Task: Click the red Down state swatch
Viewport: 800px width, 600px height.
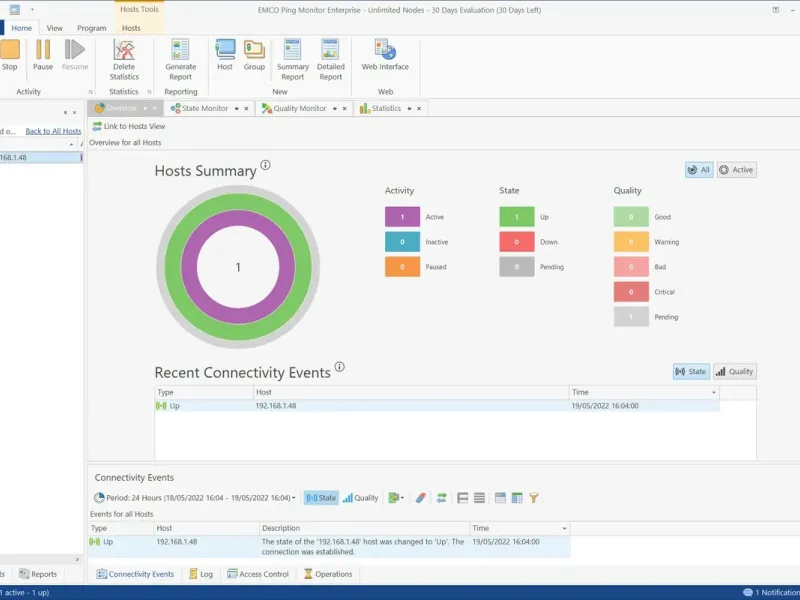Action: pyautogui.click(x=517, y=242)
